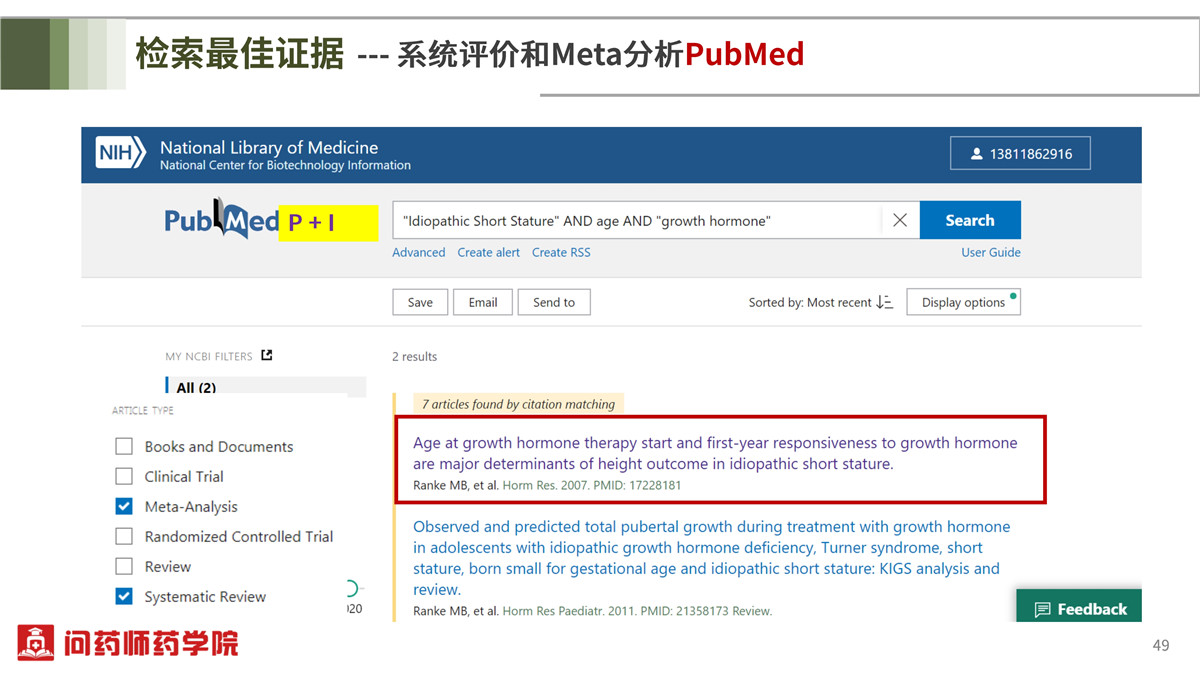Select the All (2) filter
This screenshot has width=1200, height=675.
[265, 387]
